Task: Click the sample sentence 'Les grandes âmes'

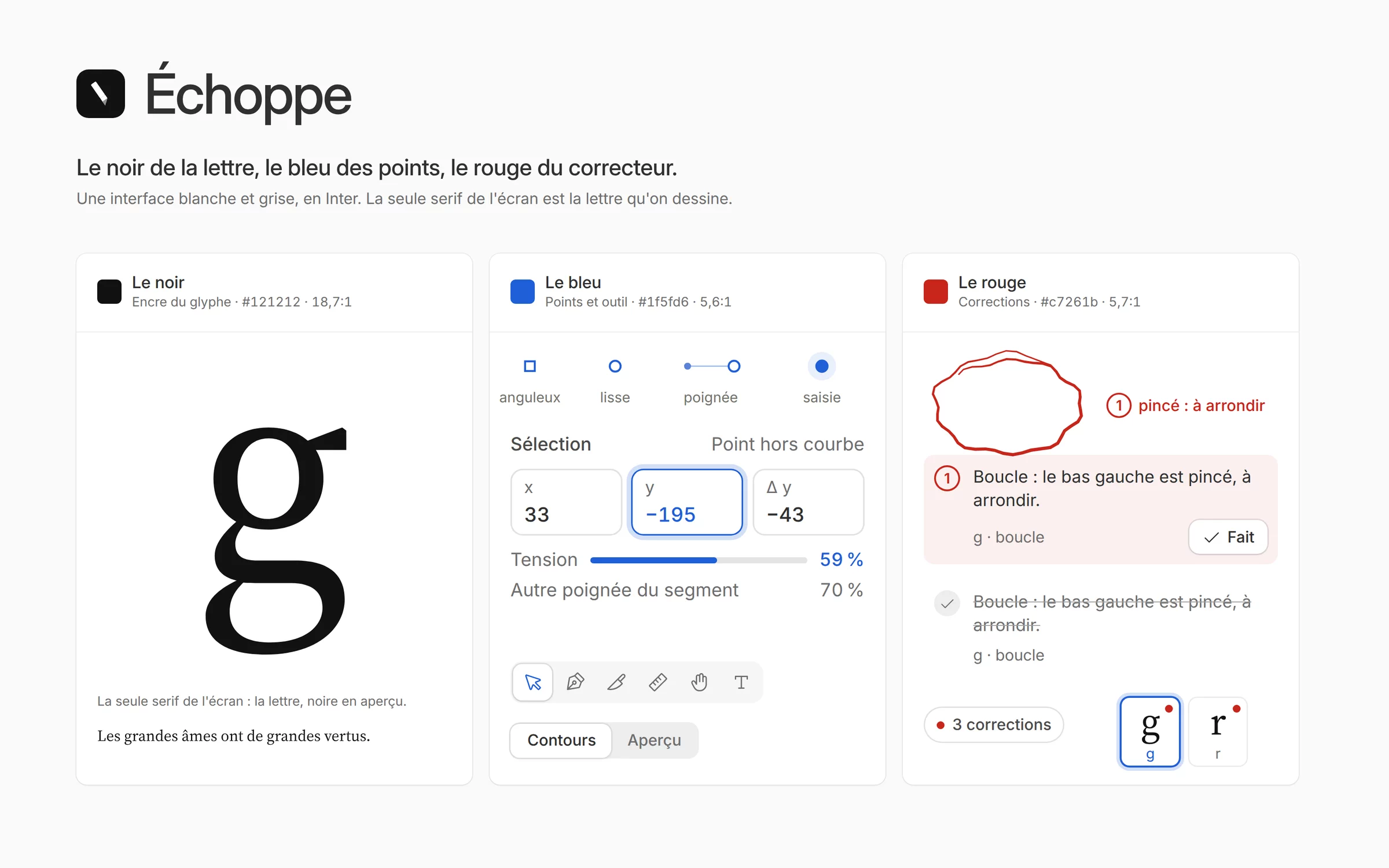Action: point(233,736)
